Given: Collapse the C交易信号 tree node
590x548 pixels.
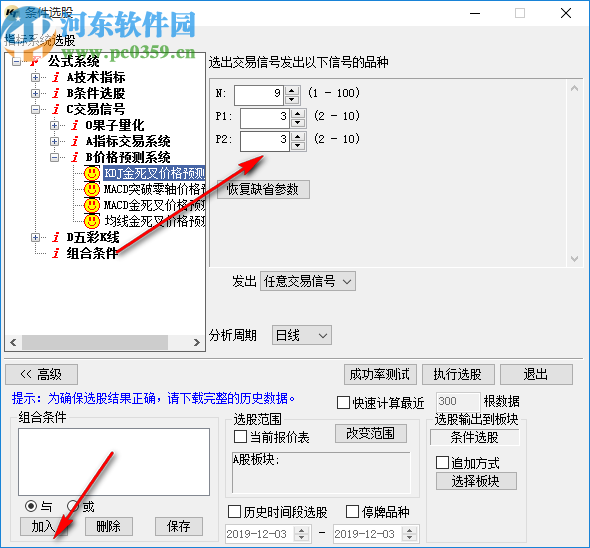Looking at the screenshot, I should click(x=35, y=109).
